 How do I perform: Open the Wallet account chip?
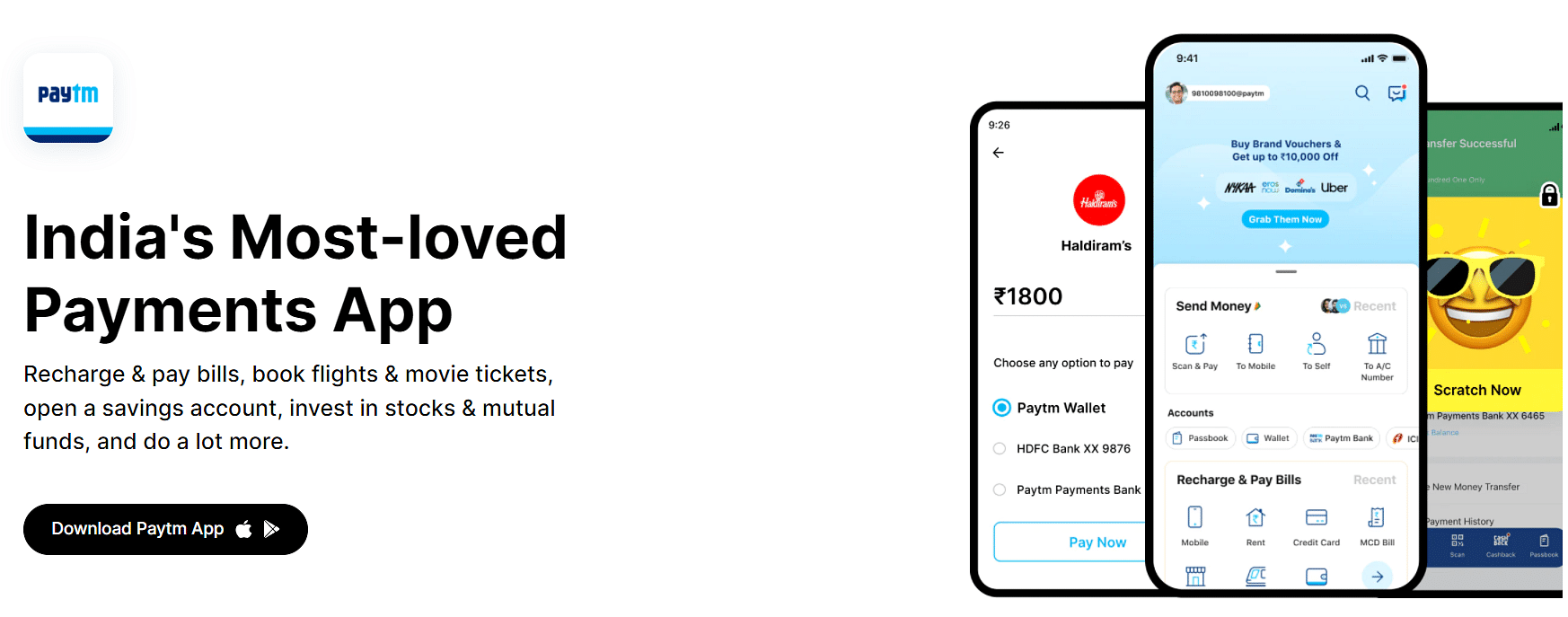click(x=1268, y=438)
